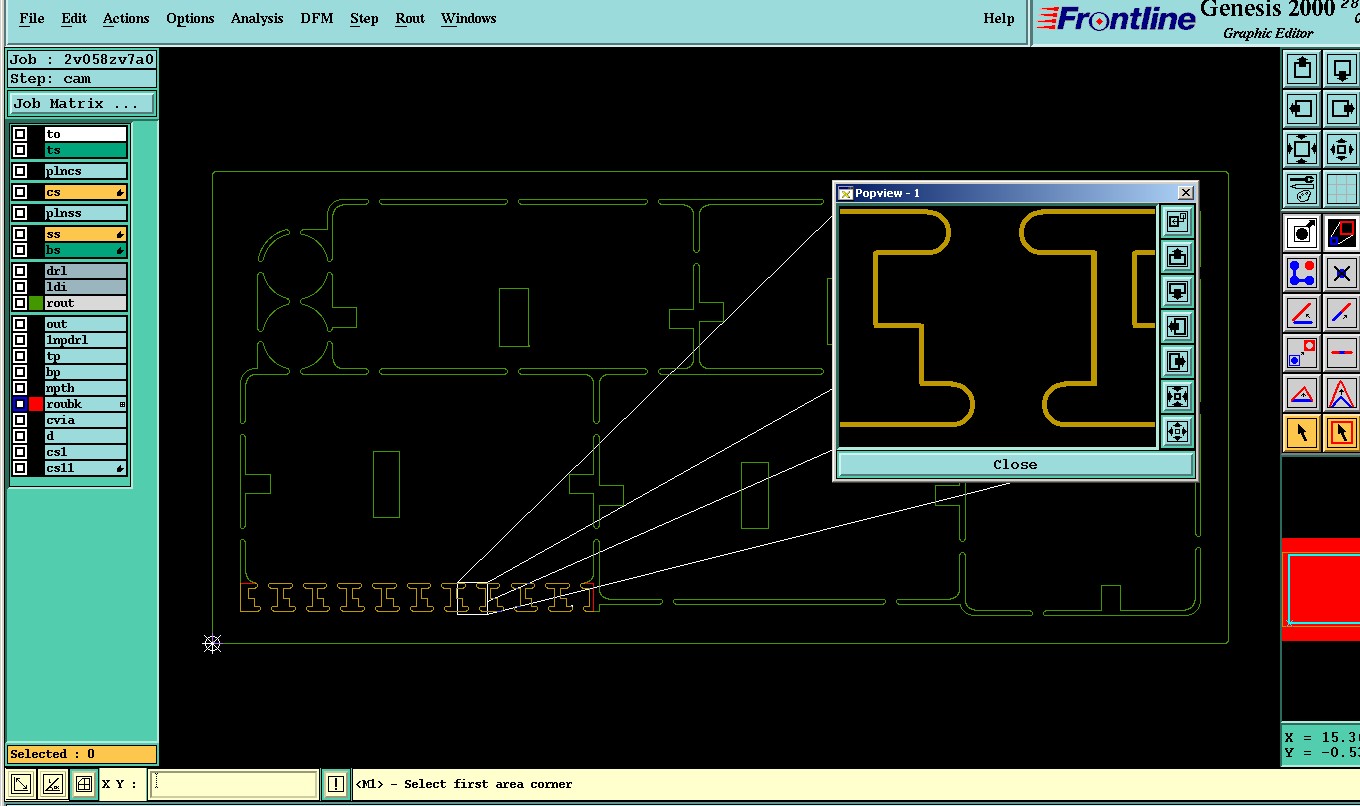Click the bottom-left coordinate mode icon

(x=21, y=785)
